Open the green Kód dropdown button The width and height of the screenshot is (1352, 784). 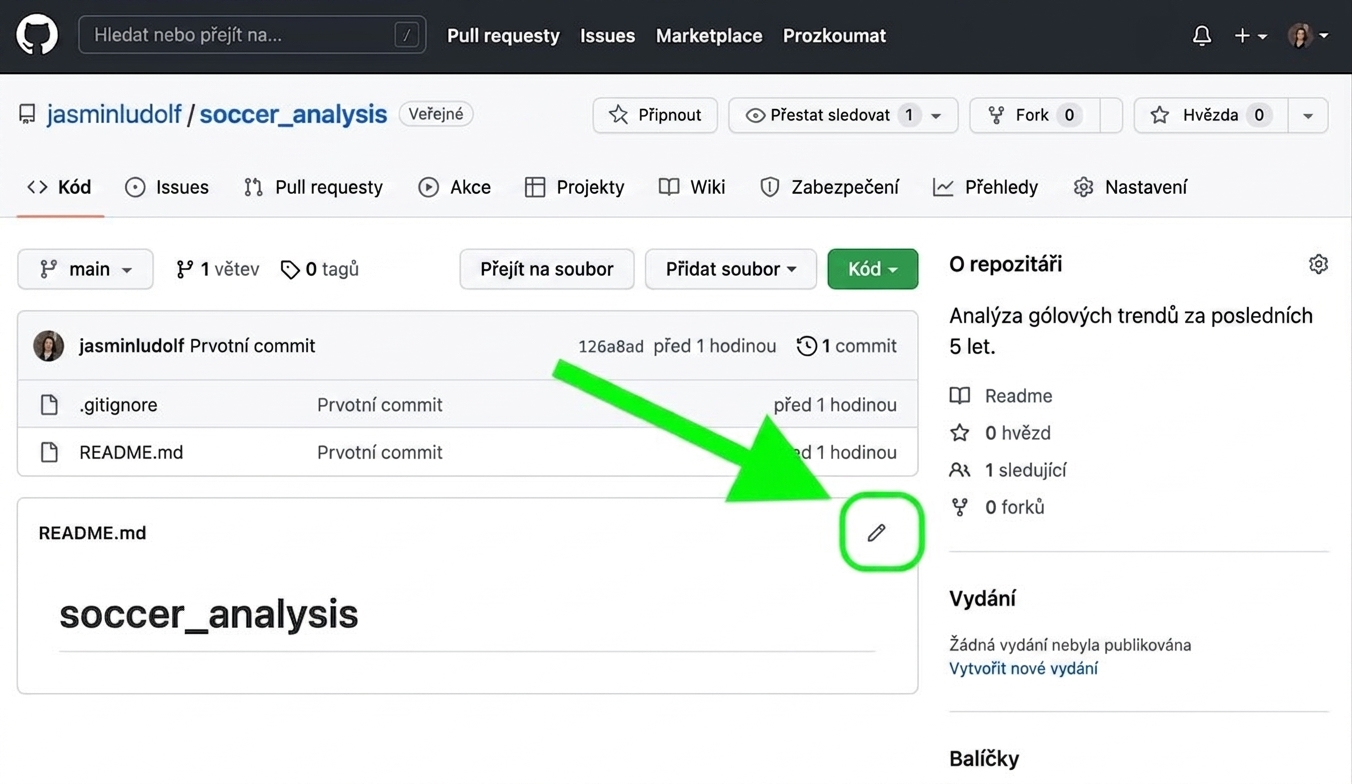click(x=873, y=269)
